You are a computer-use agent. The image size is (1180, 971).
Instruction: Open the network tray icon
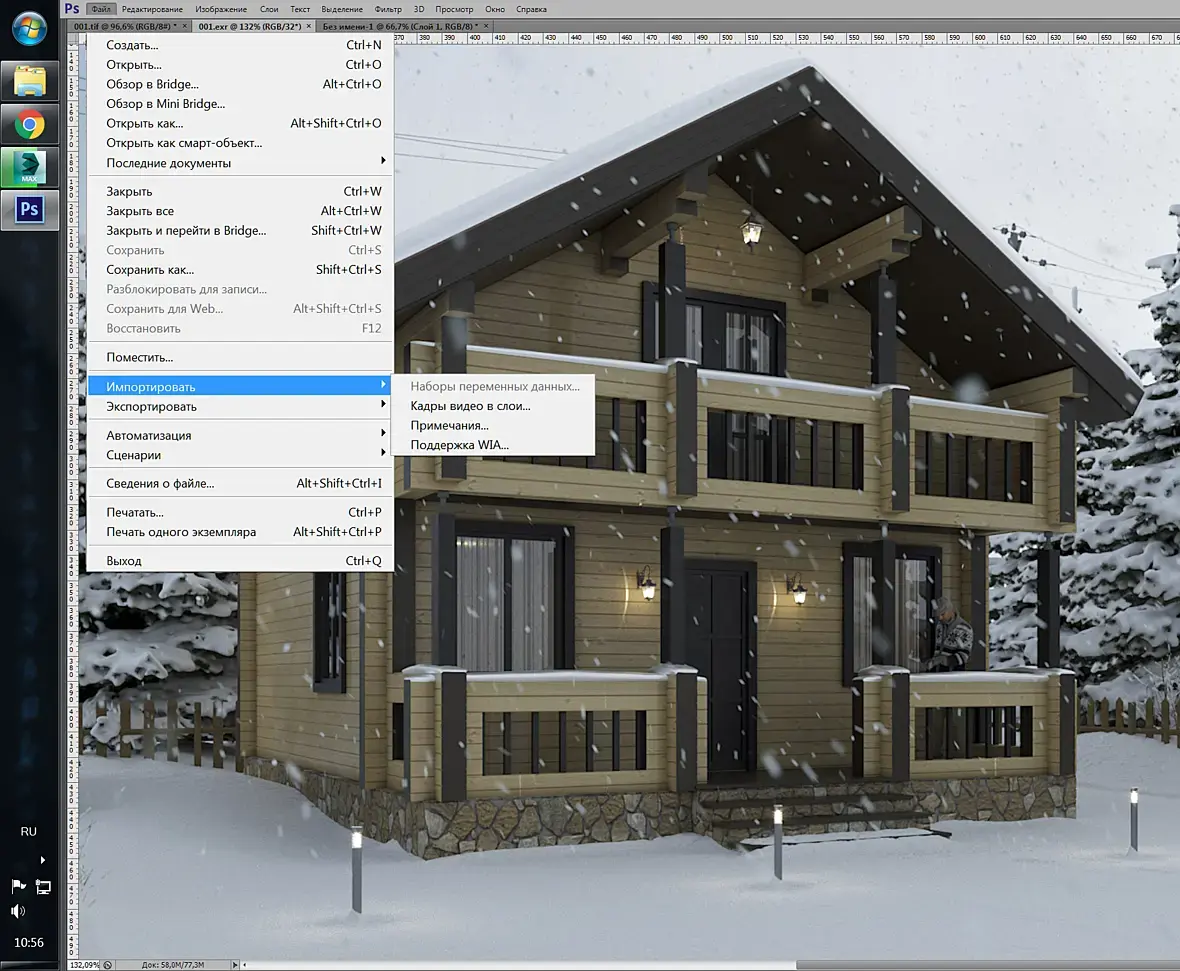(x=44, y=887)
